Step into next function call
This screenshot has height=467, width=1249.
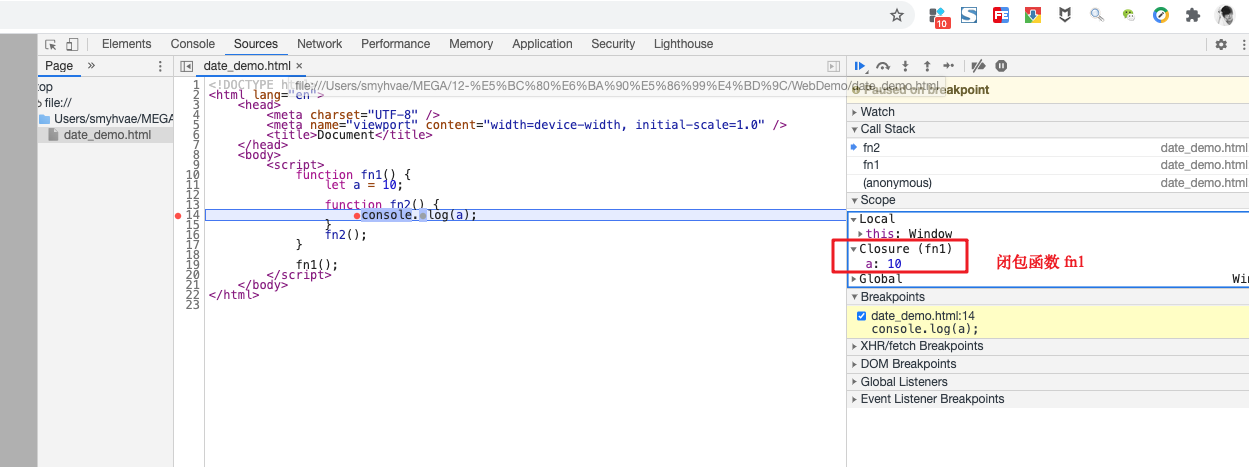pyautogui.click(x=905, y=66)
